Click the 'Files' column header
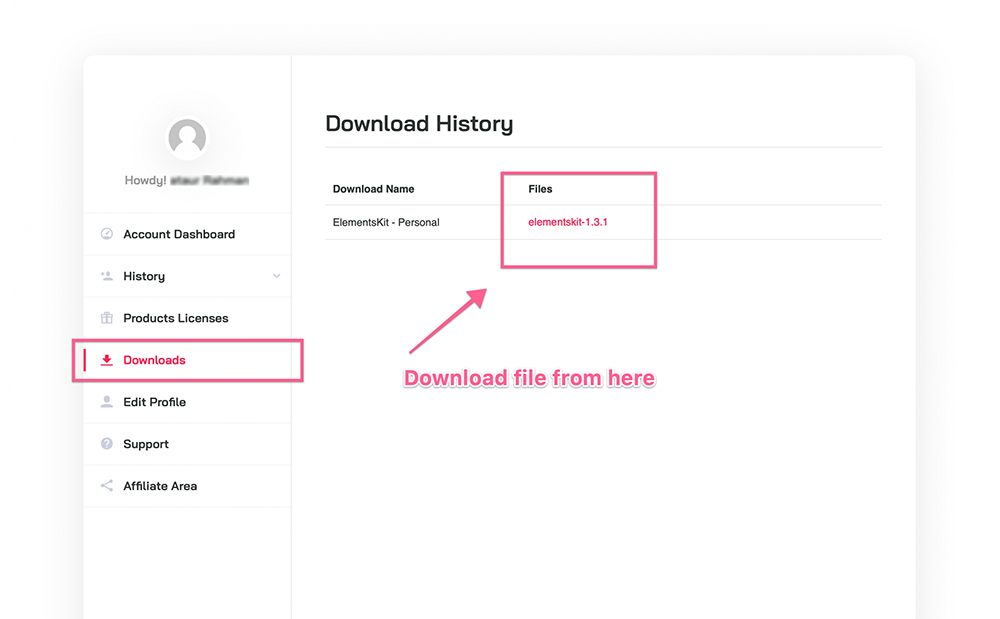The height and width of the screenshot is (619, 1000). 540,189
